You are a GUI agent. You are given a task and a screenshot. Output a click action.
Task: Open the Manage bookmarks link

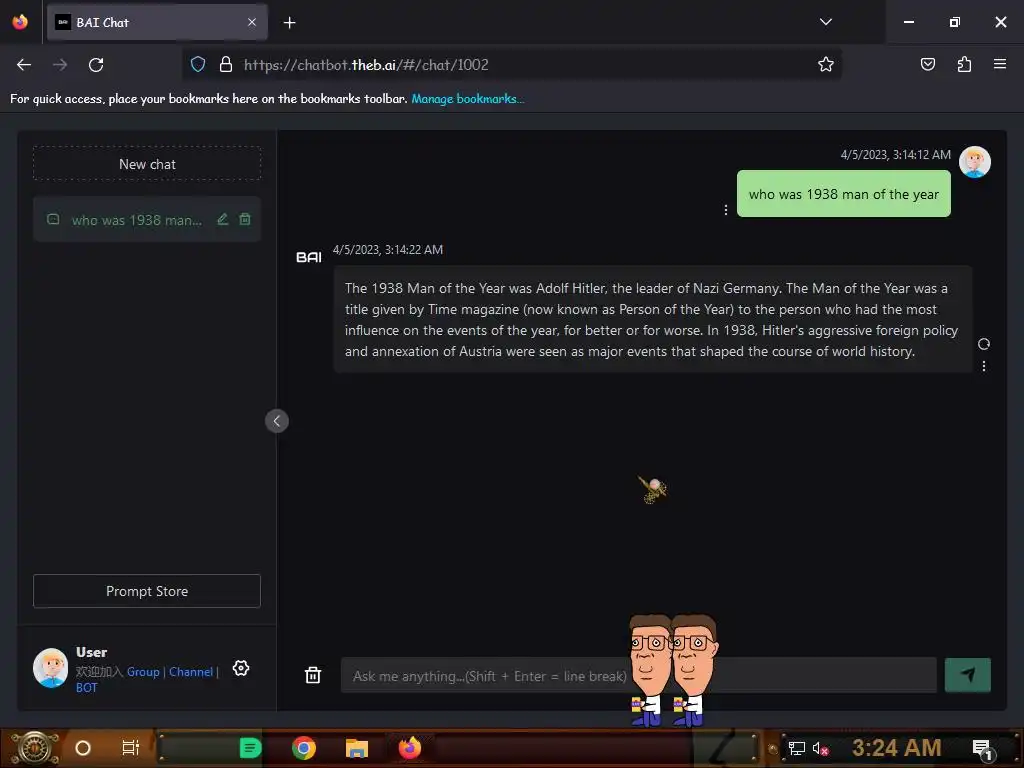468,99
